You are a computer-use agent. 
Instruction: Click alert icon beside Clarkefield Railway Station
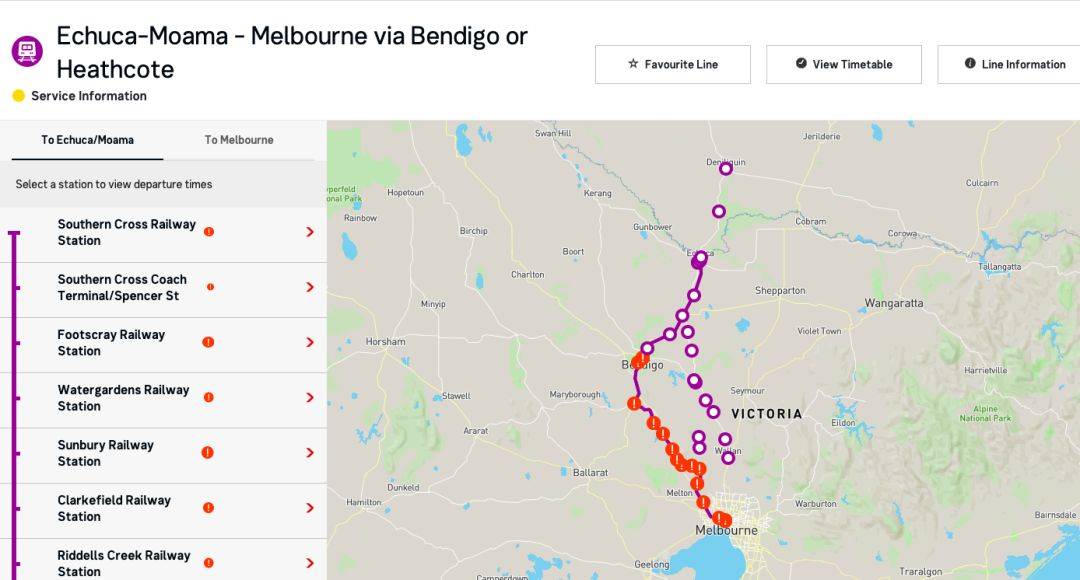click(x=208, y=508)
